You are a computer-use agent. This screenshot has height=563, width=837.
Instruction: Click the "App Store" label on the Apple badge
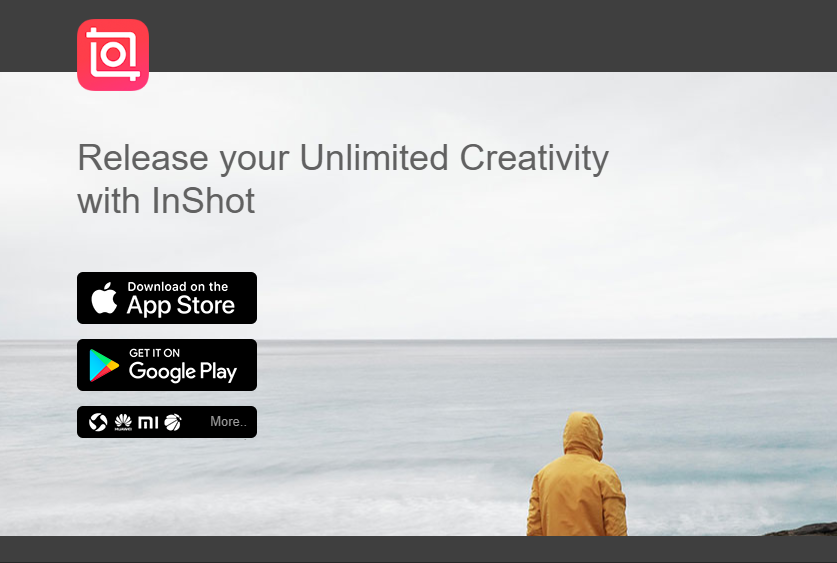180,305
